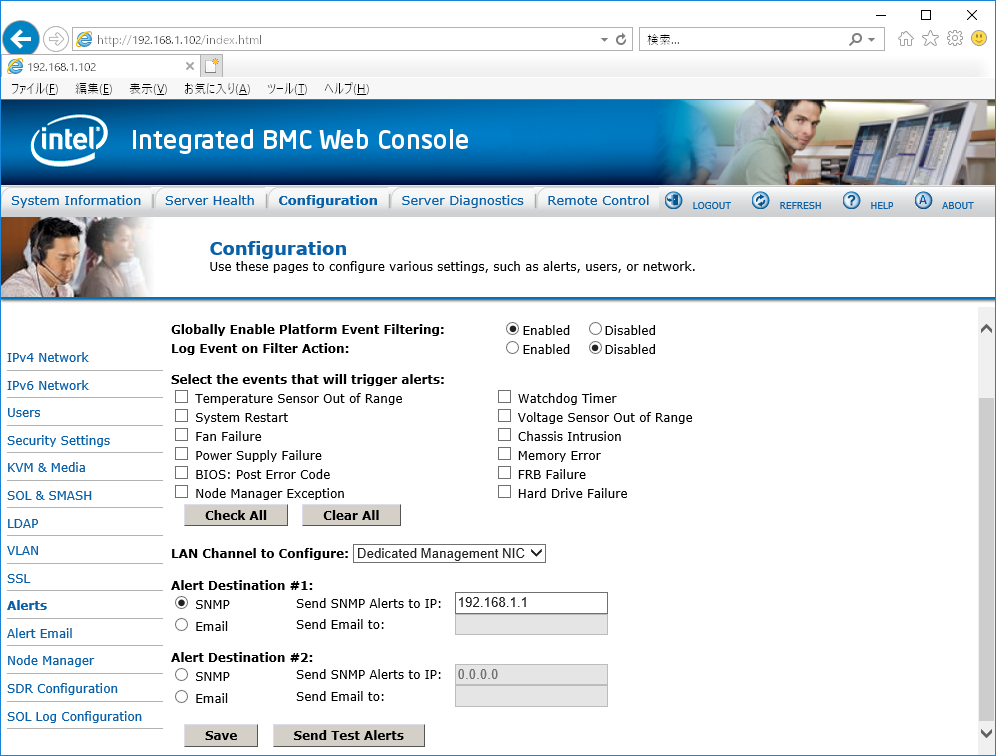Switch to the Server Health tab
The width and height of the screenshot is (996, 756).
point(210,201)
